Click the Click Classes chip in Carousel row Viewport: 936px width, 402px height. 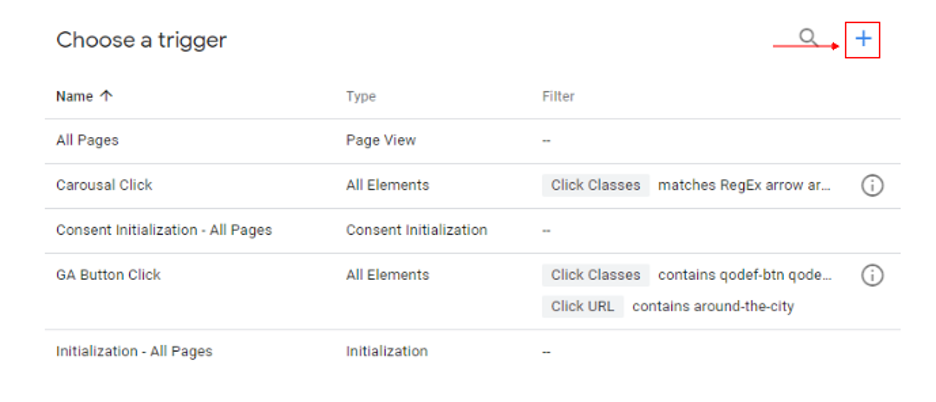[595, 185]
